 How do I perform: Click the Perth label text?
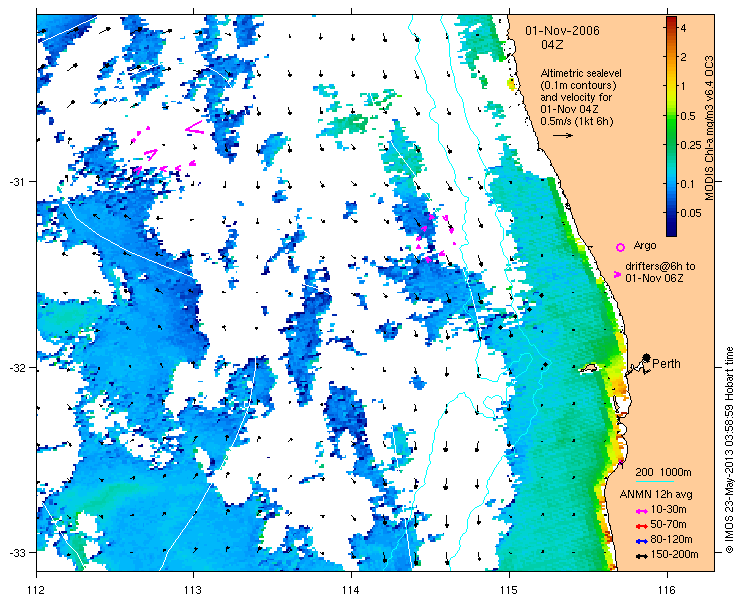[666, 364]
